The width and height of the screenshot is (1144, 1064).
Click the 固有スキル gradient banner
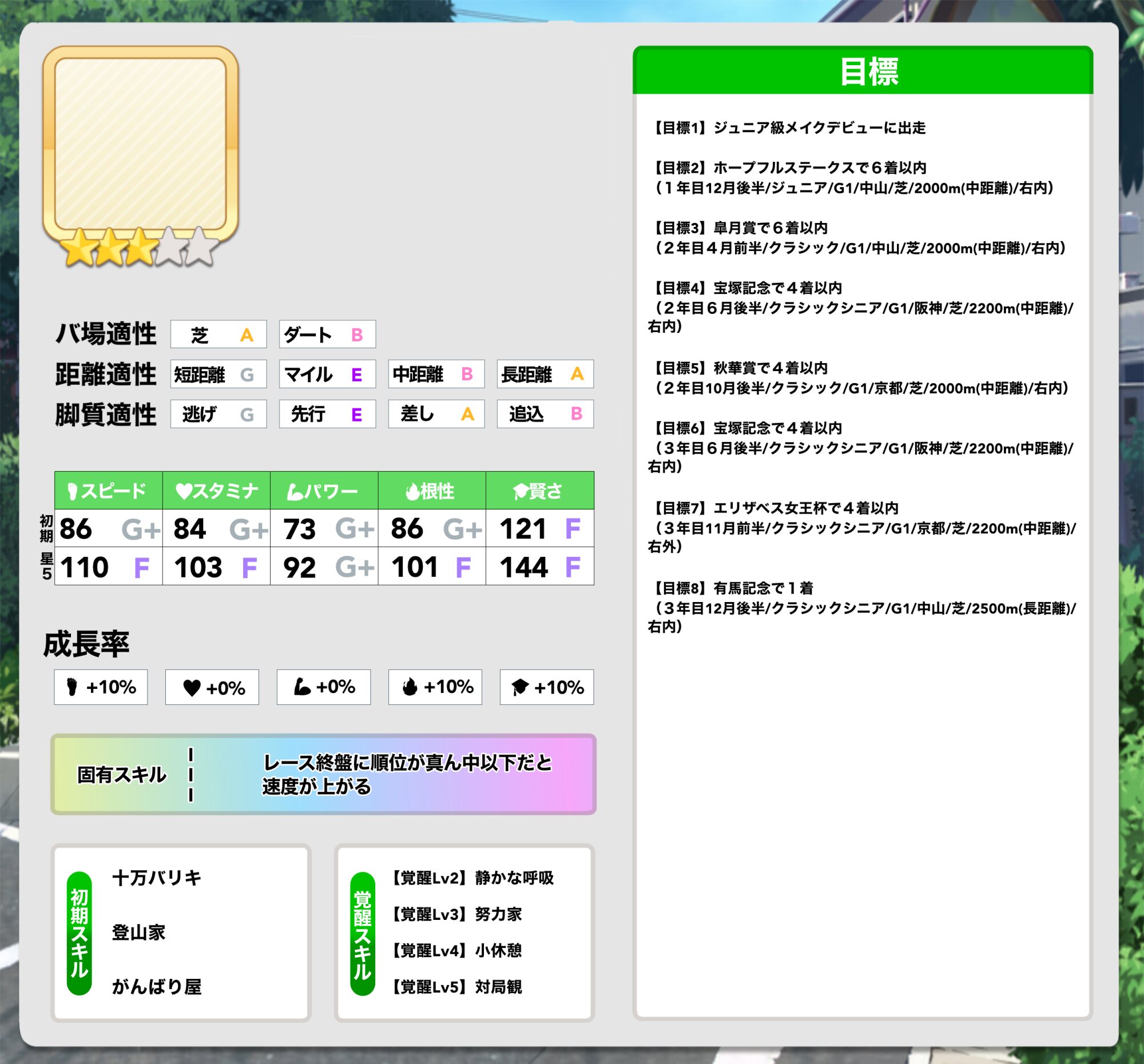[x=323, y=774]
